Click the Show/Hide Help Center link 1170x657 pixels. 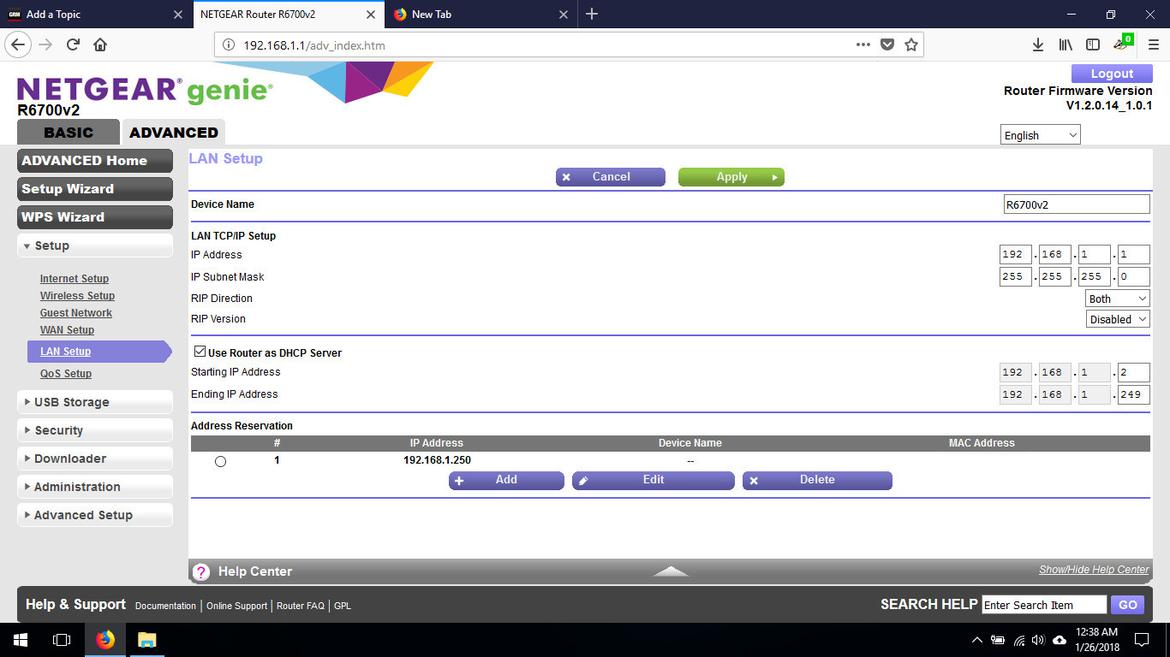[x=1094, y=570]
